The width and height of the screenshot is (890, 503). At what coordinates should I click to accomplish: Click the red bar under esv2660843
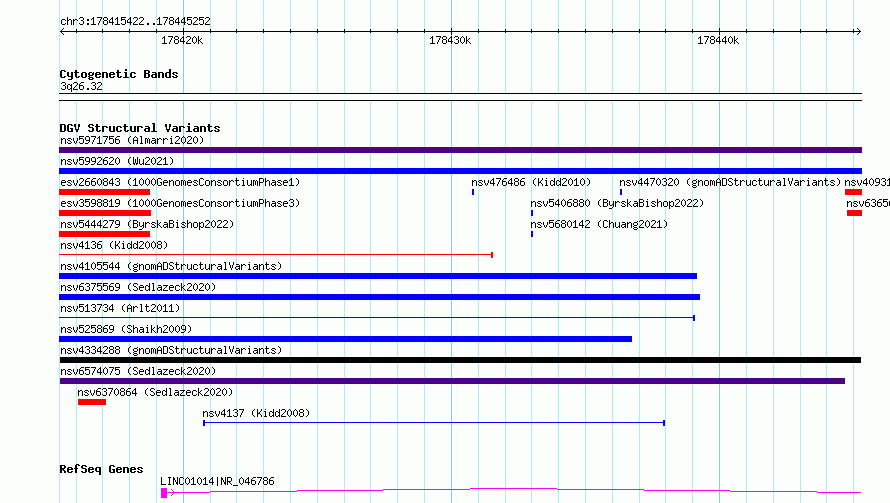104,192
